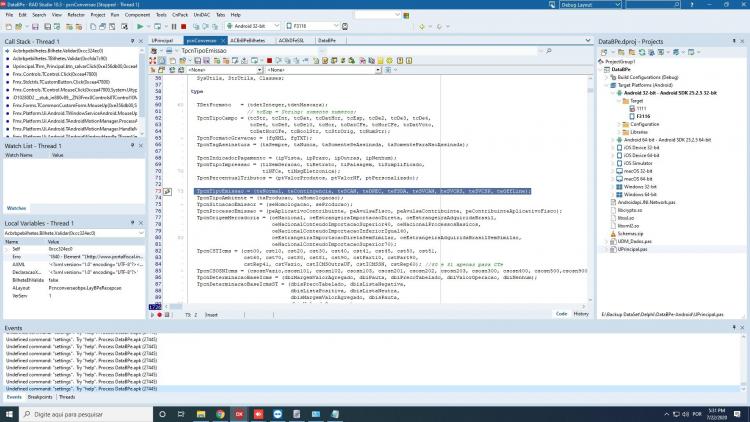The width and height of the screenshot is (750, 422).
Task: Open the editor tab list chevron
Action: [x=588, y=41]
